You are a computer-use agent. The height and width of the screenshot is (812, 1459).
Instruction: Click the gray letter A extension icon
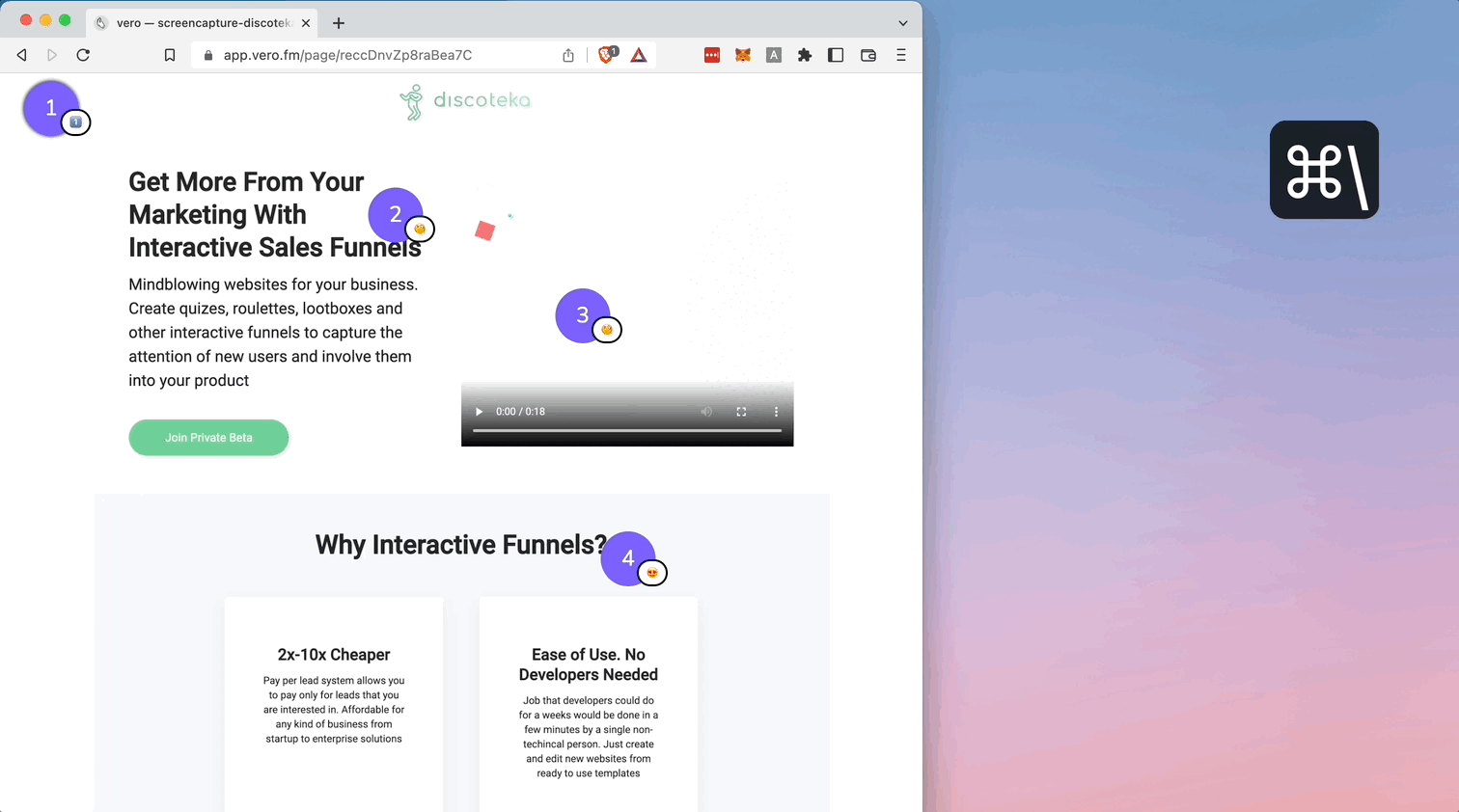pyautogui.click(x=774, y=55)
